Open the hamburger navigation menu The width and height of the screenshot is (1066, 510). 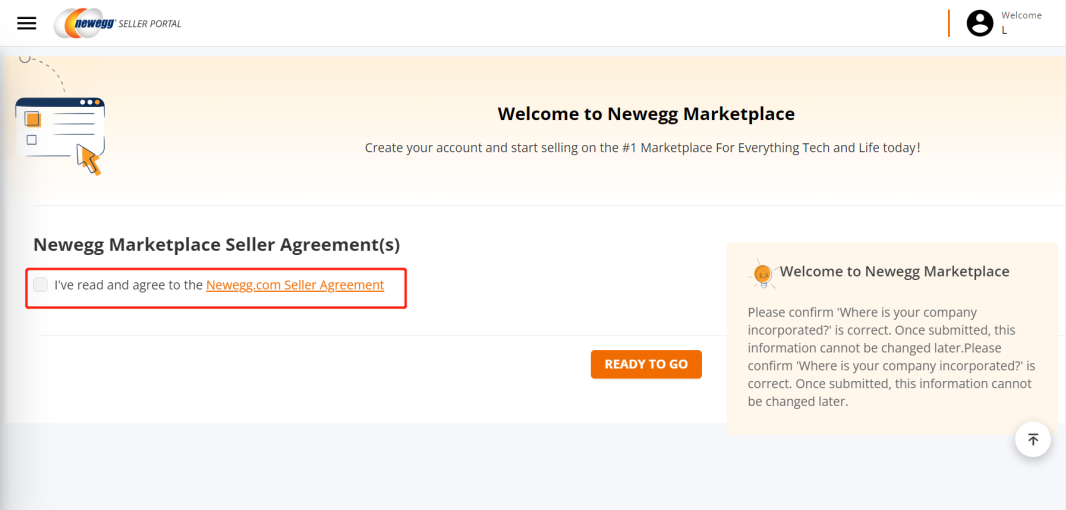click(x=27, y=23)
